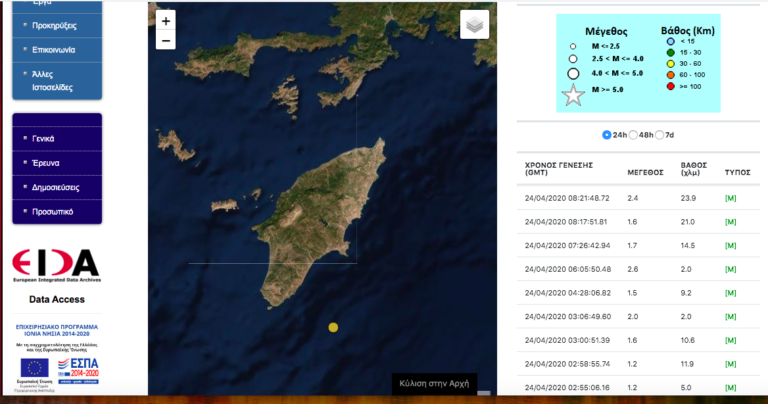
Task: Click the Κύλιση στην Αρχή button
Action: 434,383
